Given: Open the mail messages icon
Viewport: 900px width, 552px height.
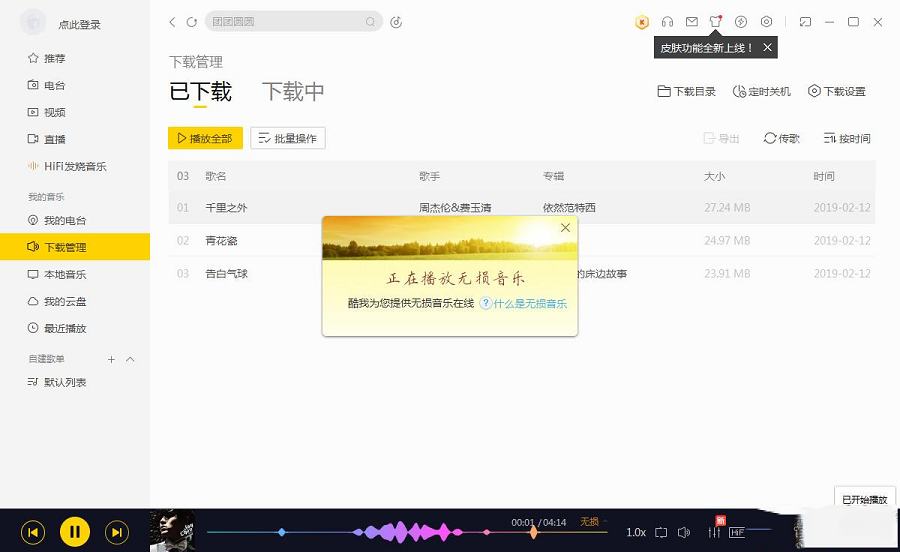Looking at the screenshot, I should [x=692, y=22].
